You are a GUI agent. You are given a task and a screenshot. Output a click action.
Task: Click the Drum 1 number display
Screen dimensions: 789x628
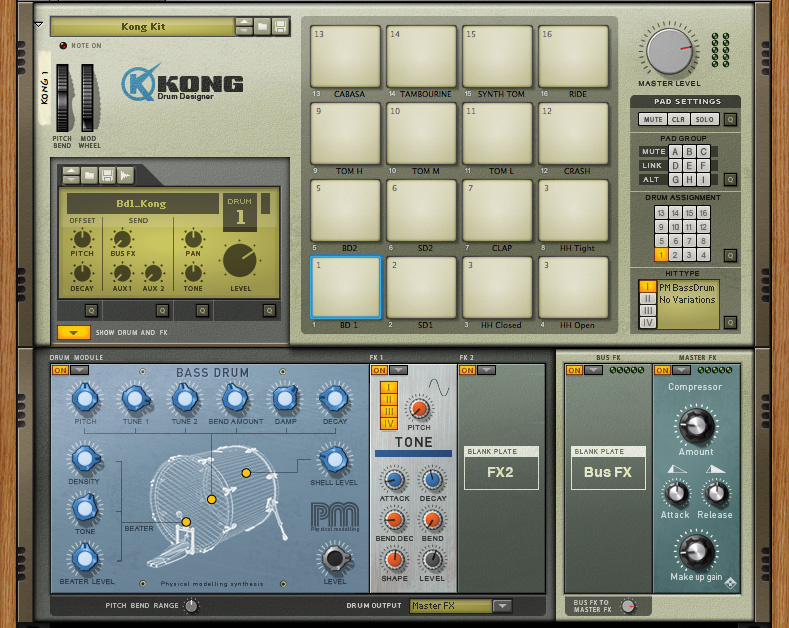point(240,212)
